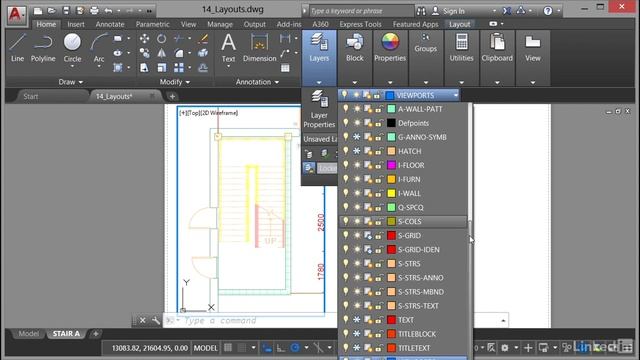Click the command line customize wrench icon
Viewport: 640px width, 360px height.
point(156,320)
